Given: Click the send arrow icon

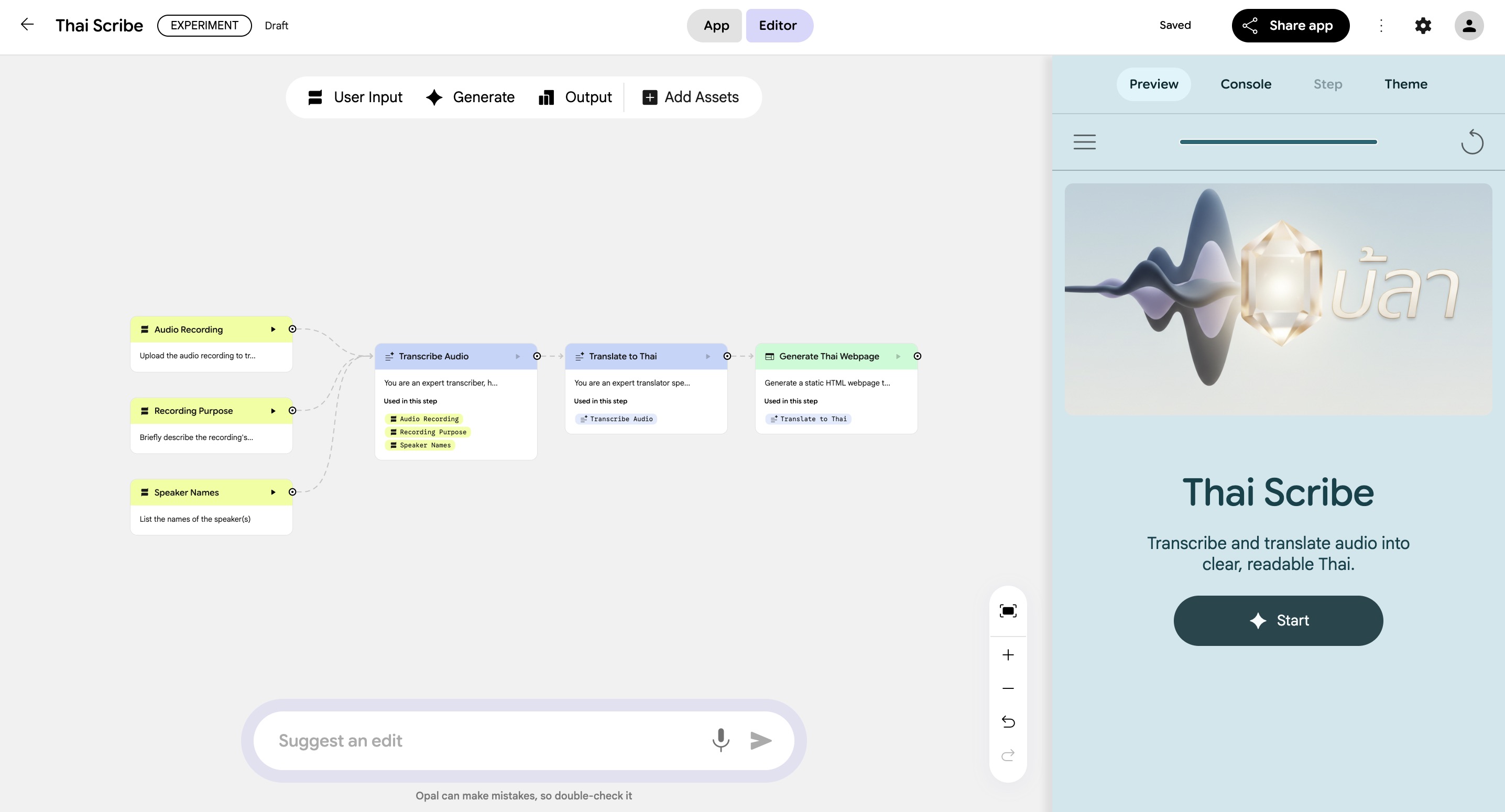Looking at the screenshot, I should [x=761, y=740].
